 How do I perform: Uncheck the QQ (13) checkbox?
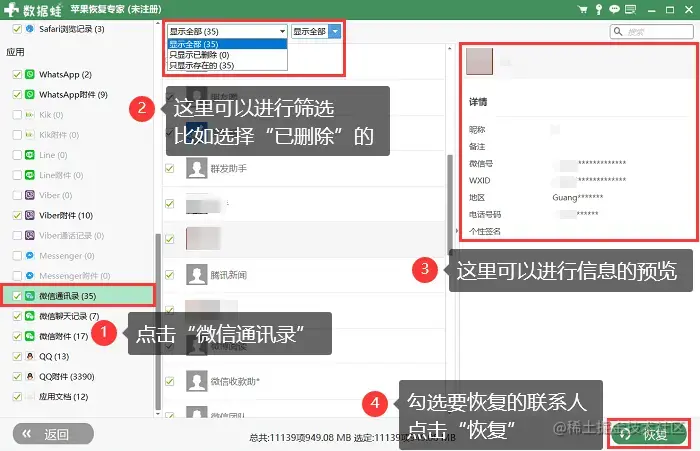17,356
